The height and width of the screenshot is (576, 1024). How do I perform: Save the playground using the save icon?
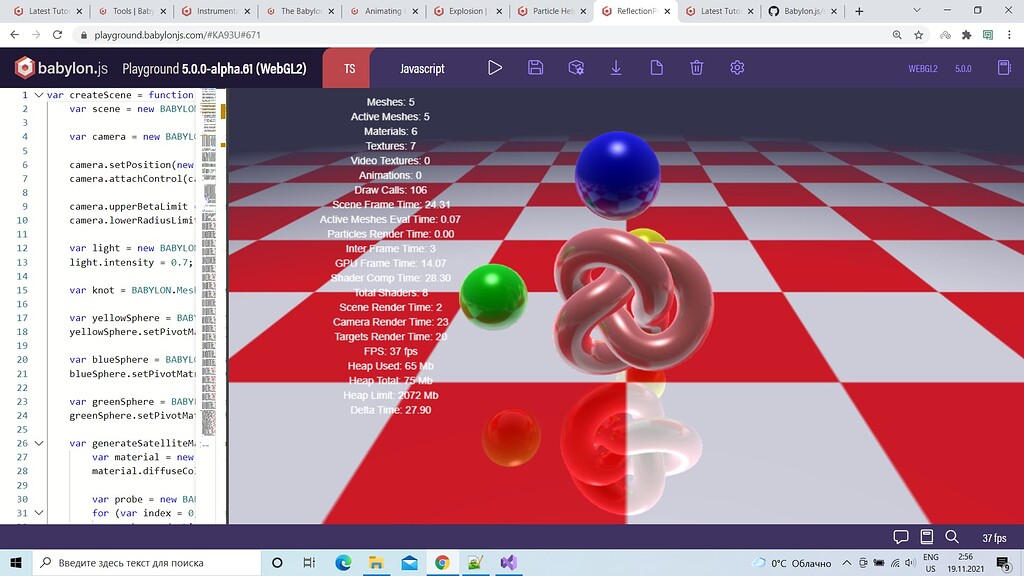click(535, 68)
